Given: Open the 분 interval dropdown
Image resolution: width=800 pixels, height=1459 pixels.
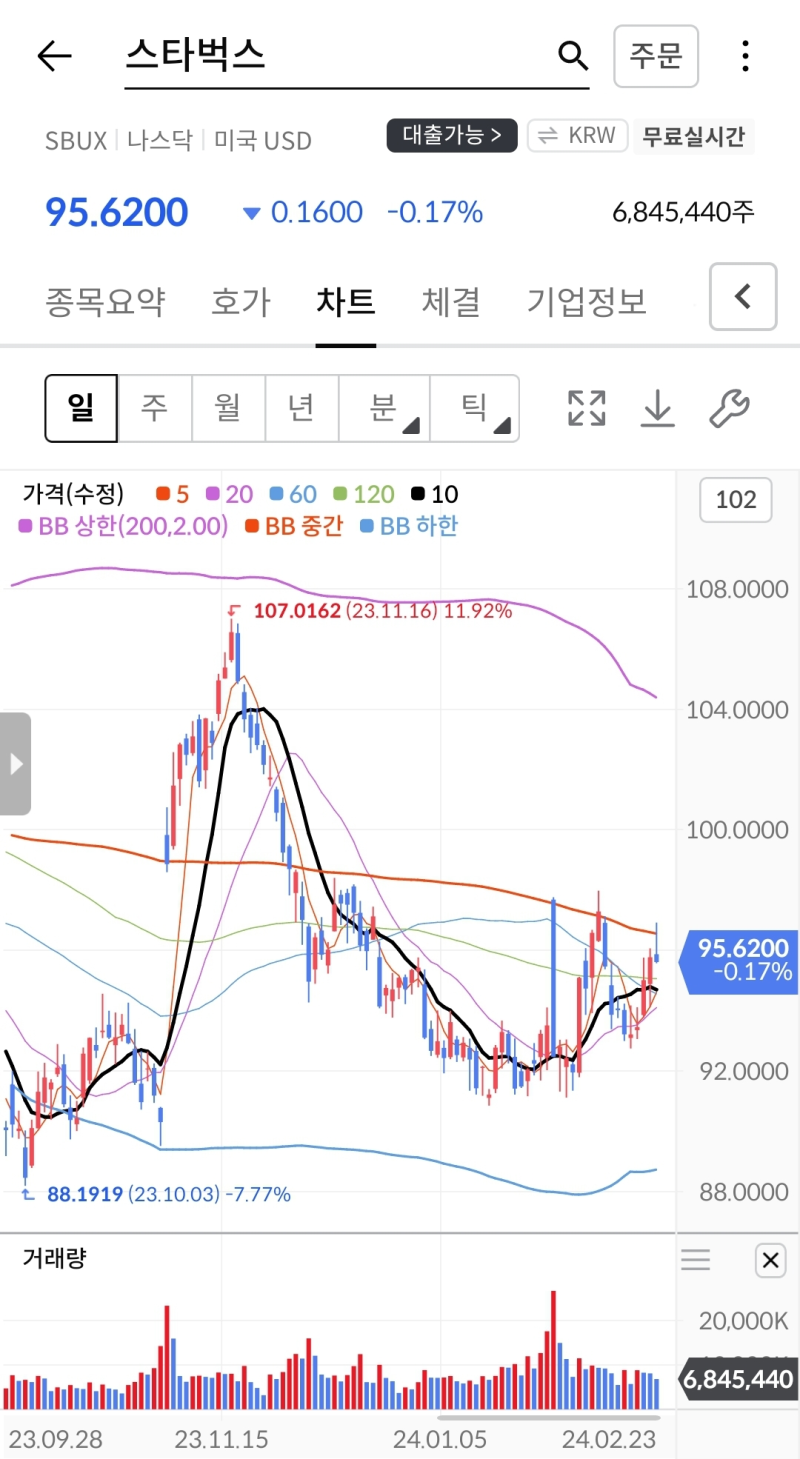Looking at the screenshot, I should click(x=386, y=408).
